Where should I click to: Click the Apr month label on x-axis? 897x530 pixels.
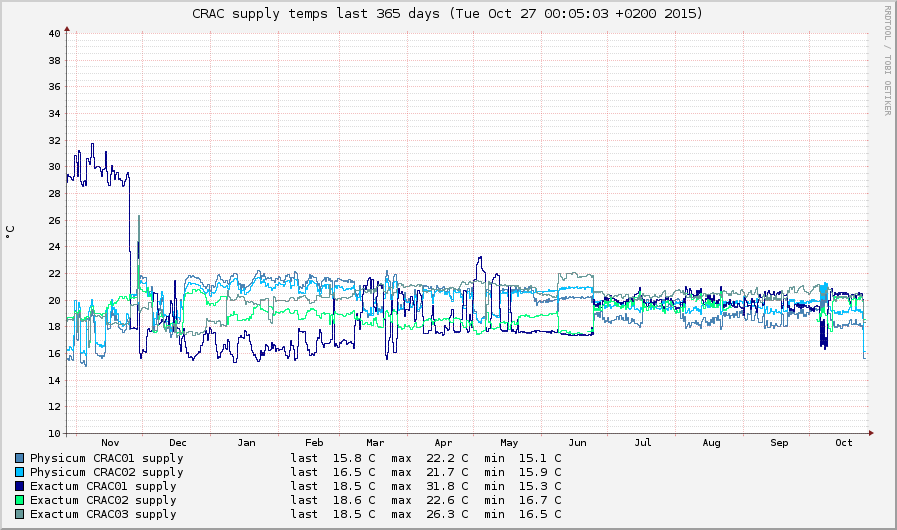[443, 443]
